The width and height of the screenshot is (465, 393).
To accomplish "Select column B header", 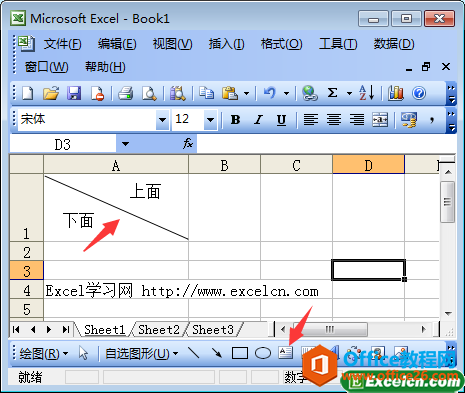I will click(224, 165).
